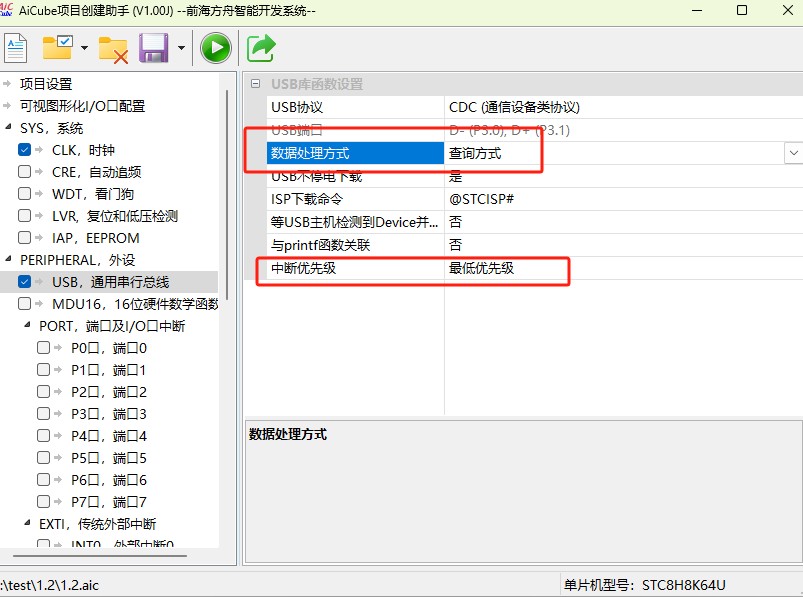Enable the IAP, EEPROM checkbox

click(x=24, y=238)
